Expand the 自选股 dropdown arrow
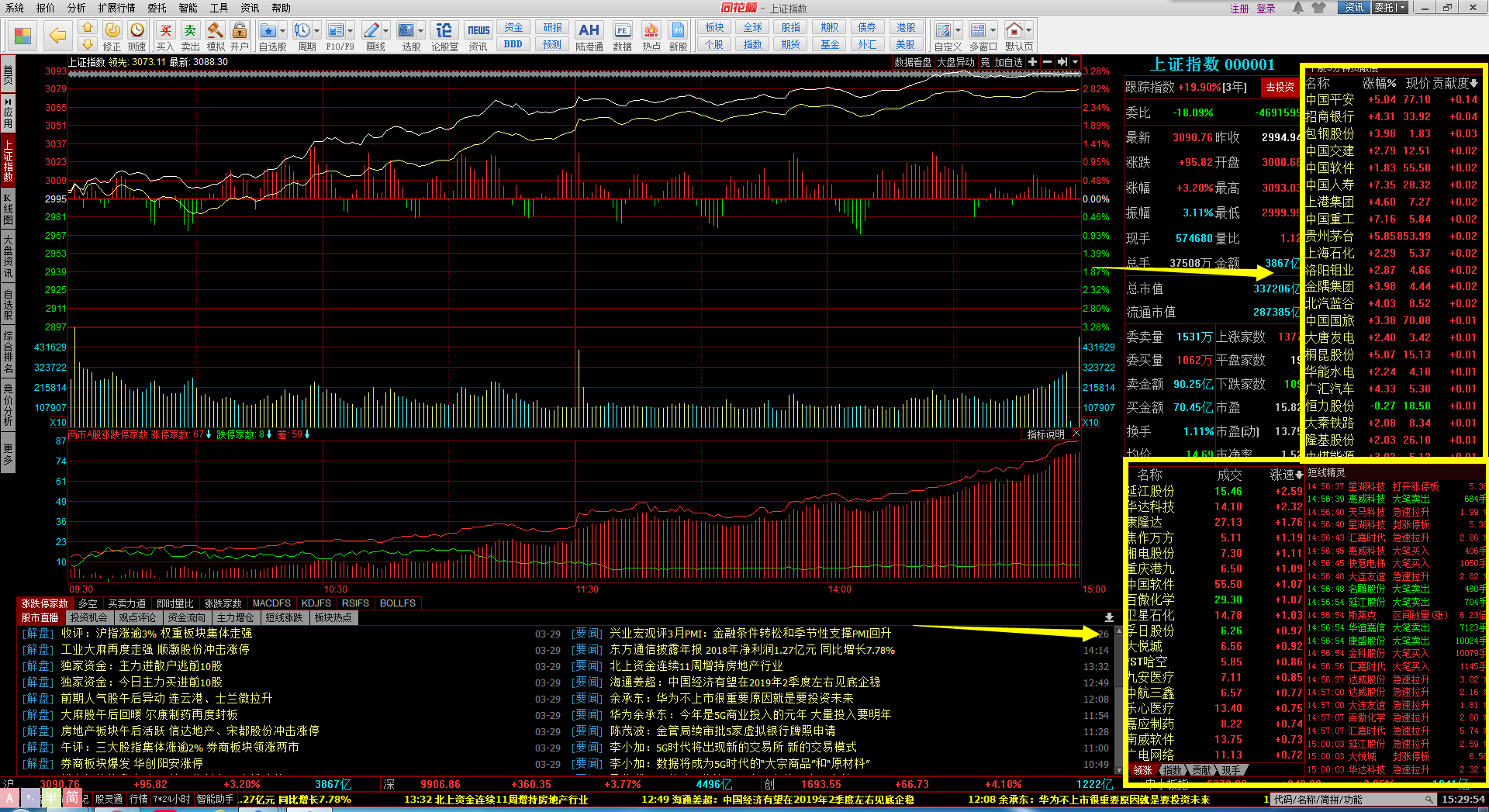This screenshot has width=1489, height=812. click(x=282, y=31)
